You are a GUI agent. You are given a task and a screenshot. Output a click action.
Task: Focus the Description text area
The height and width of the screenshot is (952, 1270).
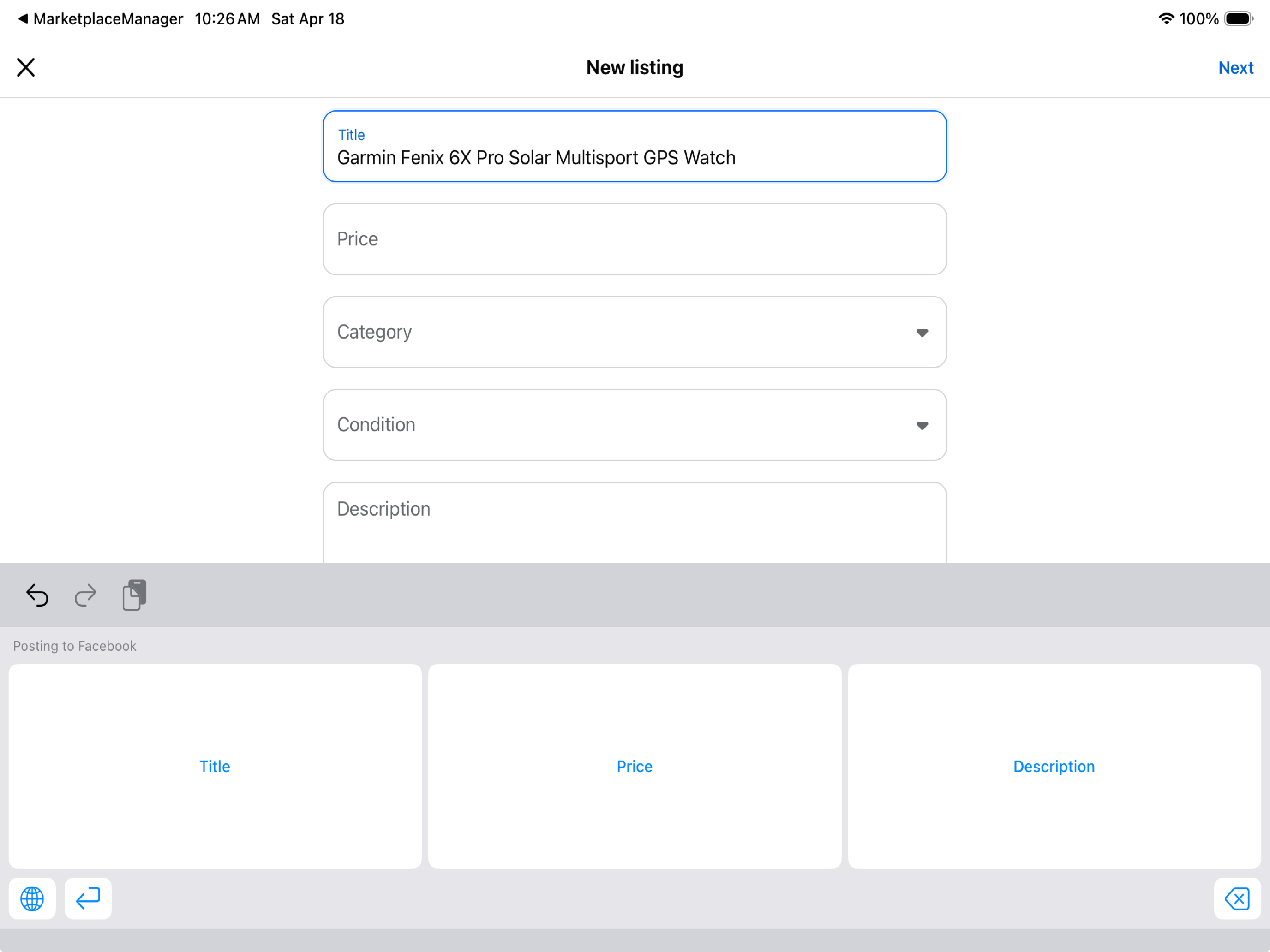pyautogui.click(x=635, y=522)
